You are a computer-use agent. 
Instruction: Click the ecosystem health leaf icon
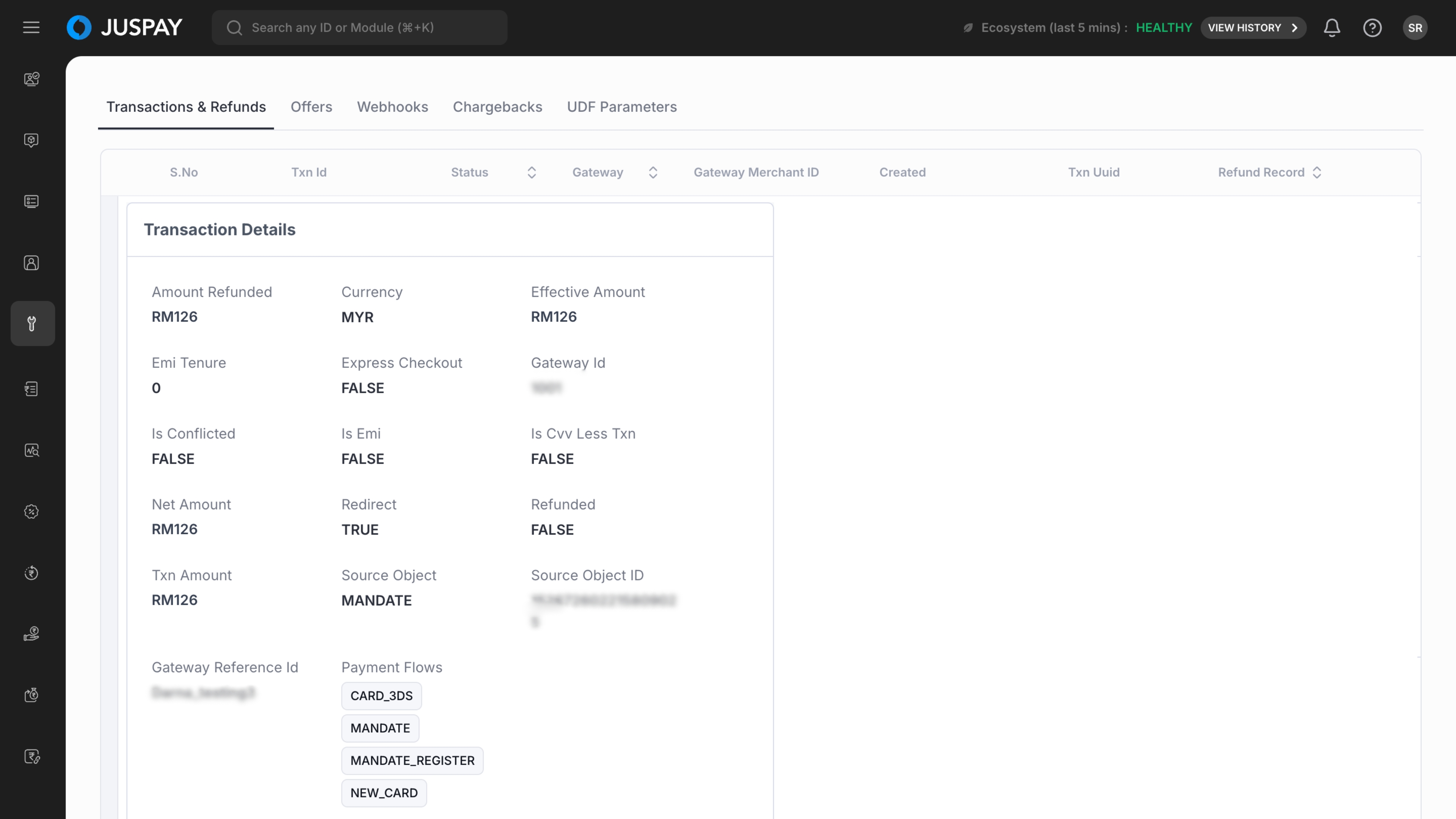(968, 28)
